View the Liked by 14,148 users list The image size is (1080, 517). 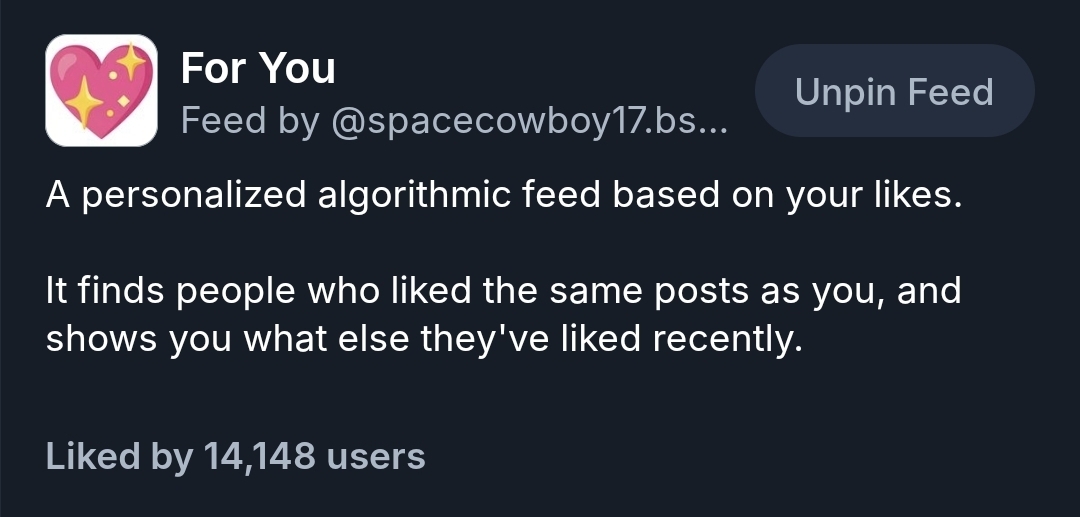pyautogui.click(x=235, y=457)
